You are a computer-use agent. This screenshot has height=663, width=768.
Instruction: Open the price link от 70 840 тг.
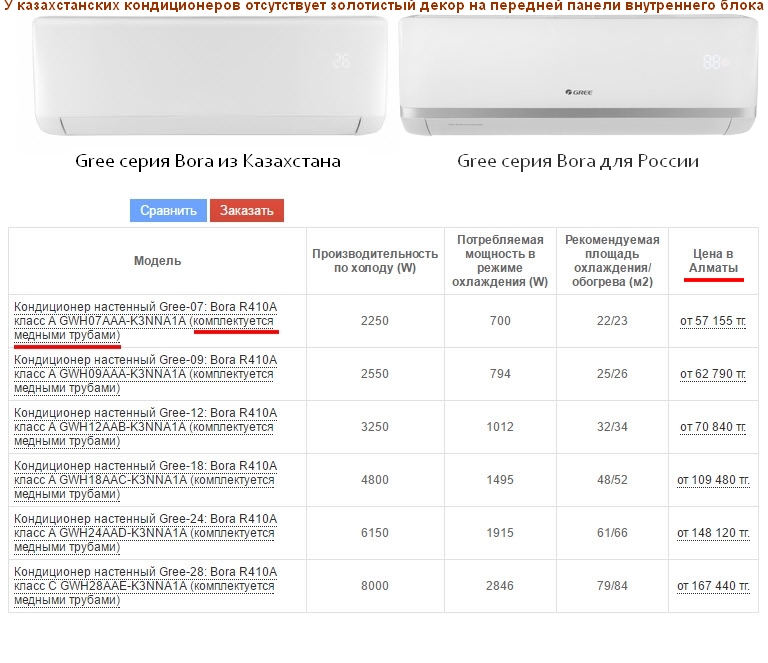pyautogui.click(x=714, y=427)
